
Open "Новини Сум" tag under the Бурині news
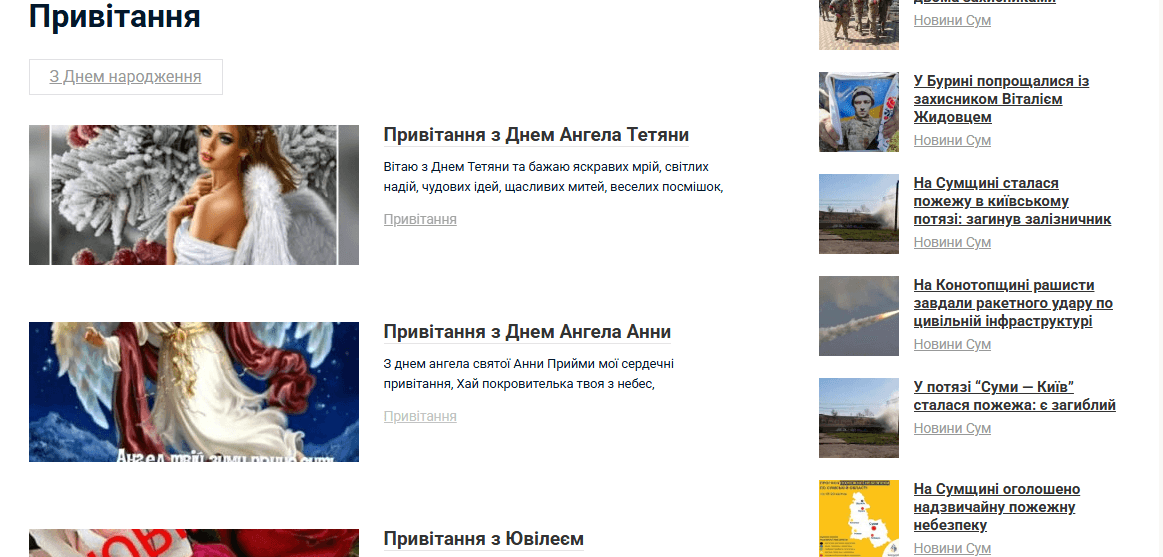point(952,140)
